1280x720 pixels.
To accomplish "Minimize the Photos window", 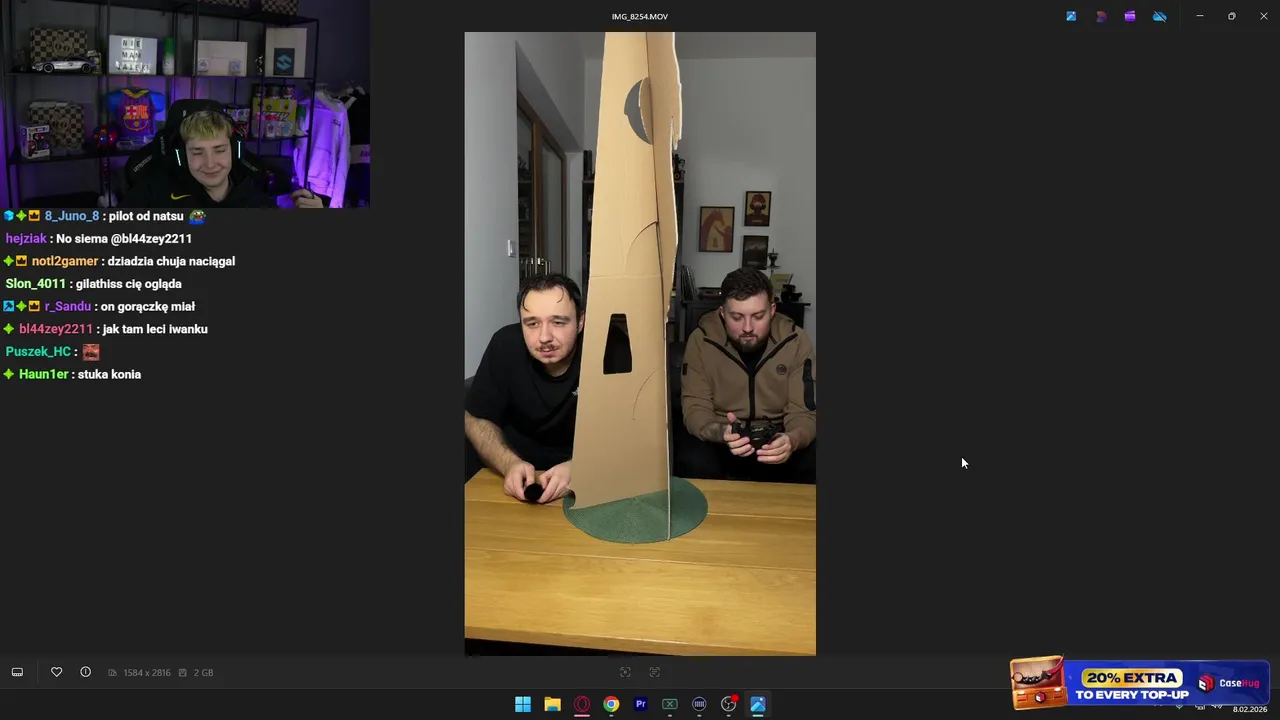I will tap(1200, 16).
